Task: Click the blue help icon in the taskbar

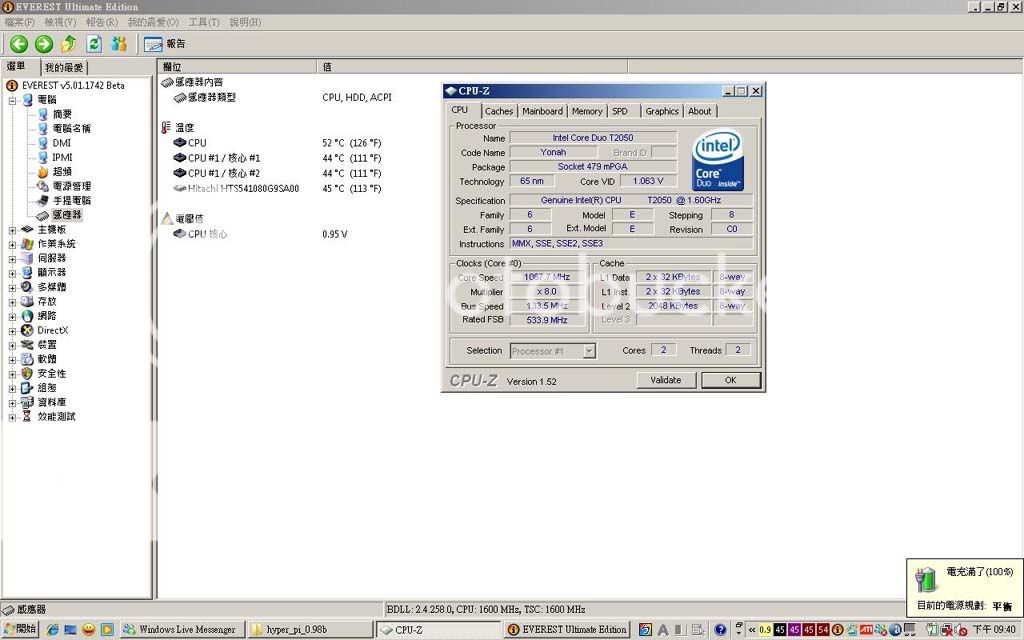Action: click(x=720, y=630)
